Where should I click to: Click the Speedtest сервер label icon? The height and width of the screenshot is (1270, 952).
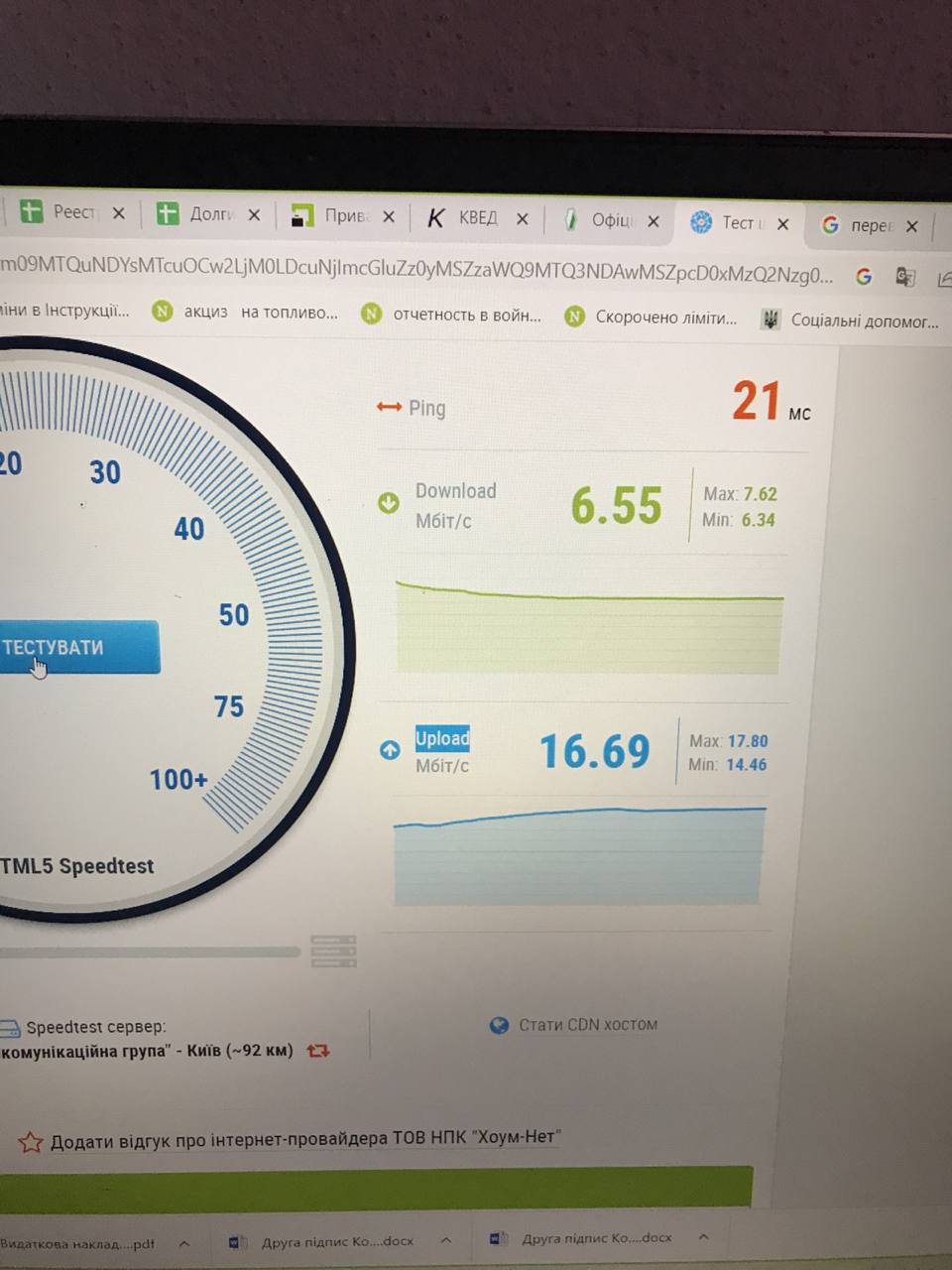click(10, 1027)
